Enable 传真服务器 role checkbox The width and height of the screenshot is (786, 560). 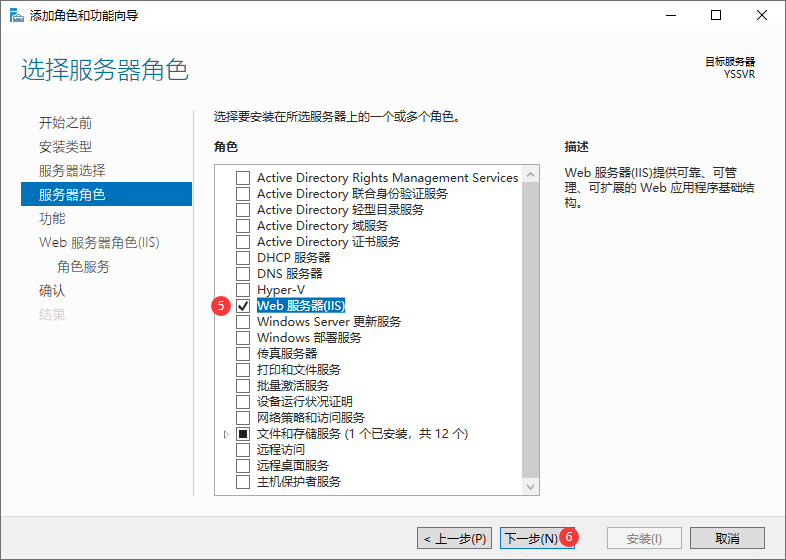(x=243, y=354)
